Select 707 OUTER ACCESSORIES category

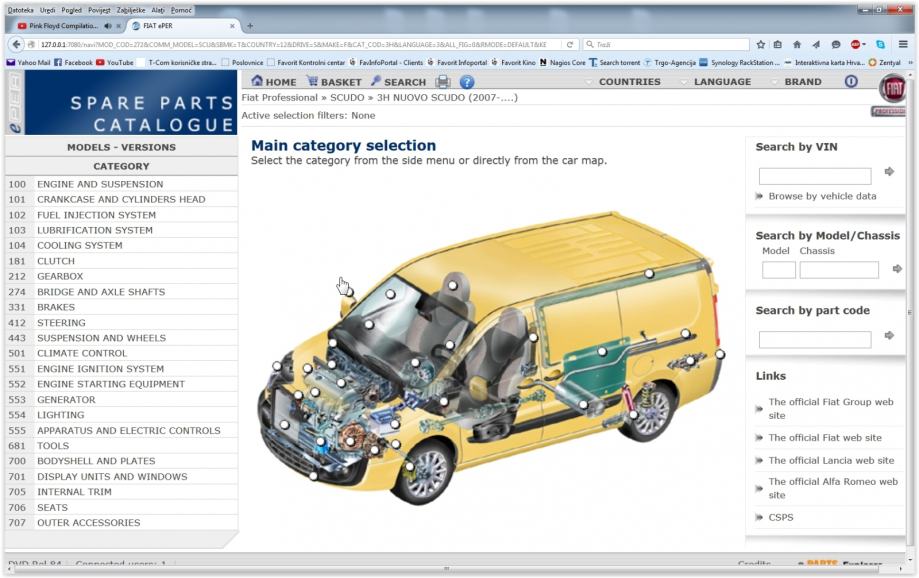pos(121,523)
